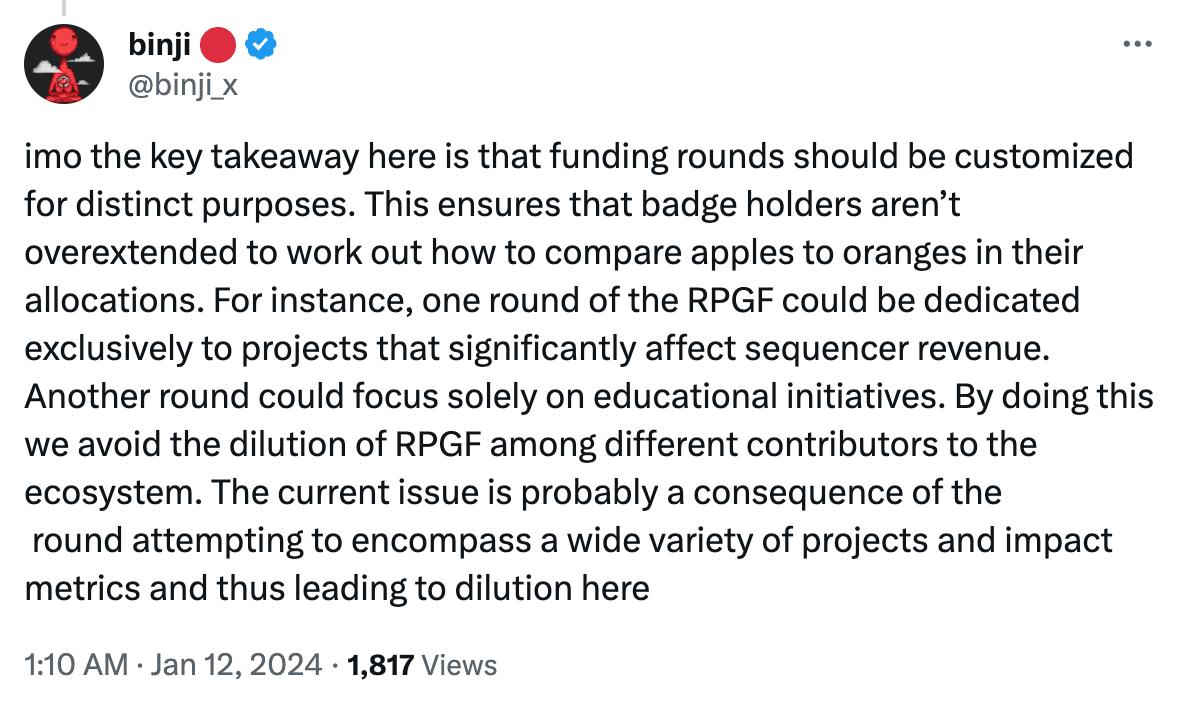1184x704 pixels.
Task: Click the thread connector line above avatar
Action: pyautogui.click(x=63, y=8)
